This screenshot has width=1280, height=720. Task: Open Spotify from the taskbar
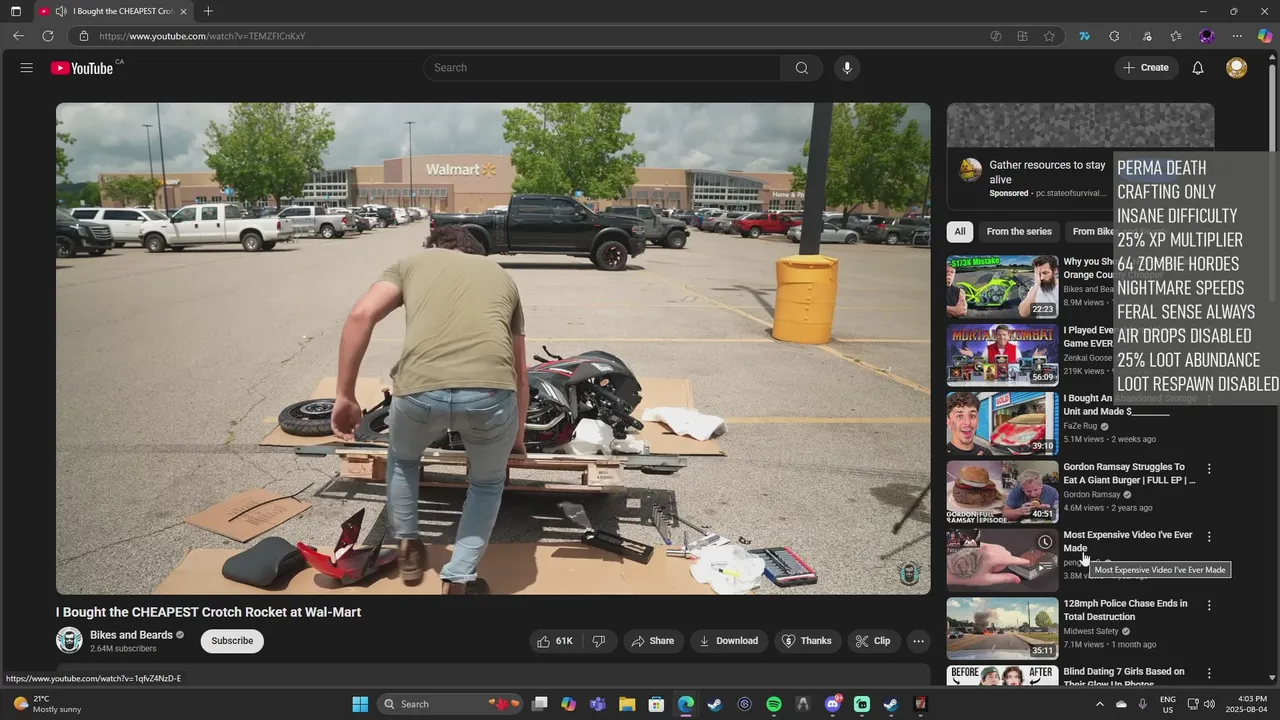point(774,704)
